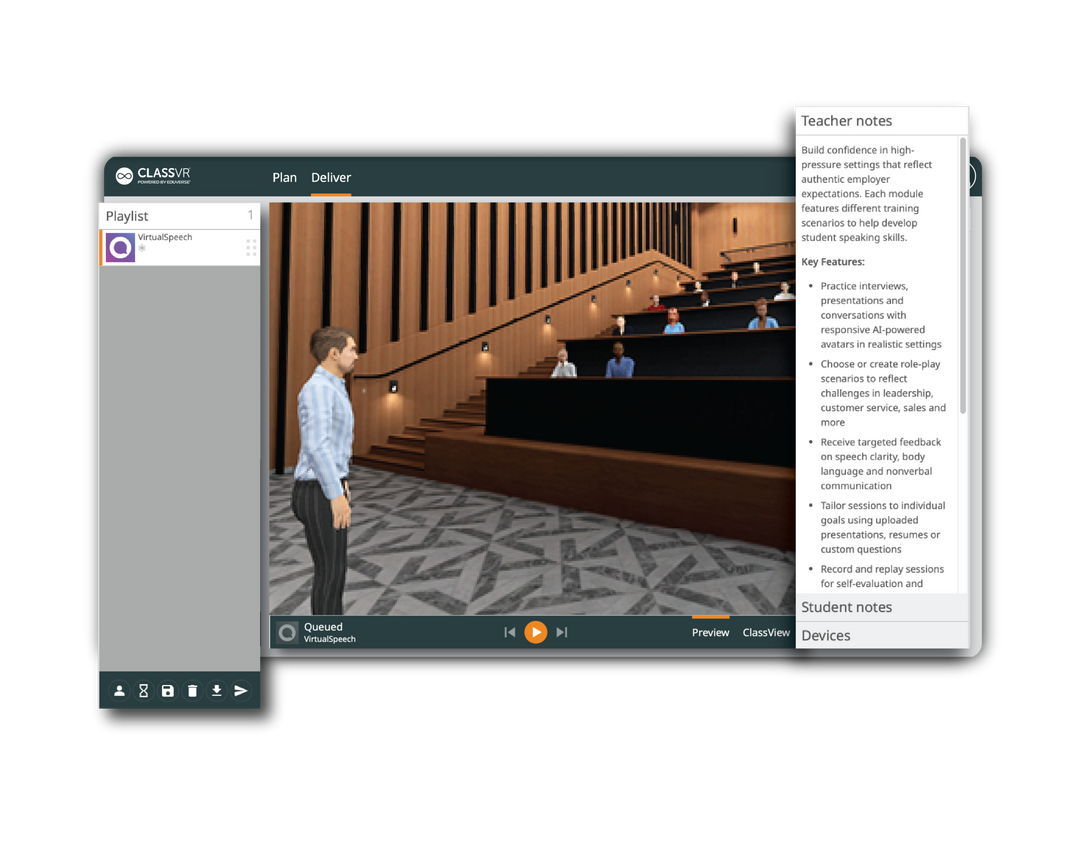Select the Deliver tab

click(331, 177)
